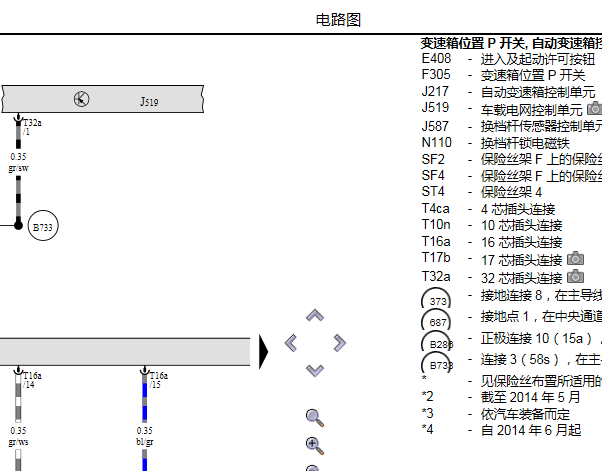Viewport: 602px width, 471px height.
Task: Click ground point 687 circle in legend
Action: 436,321
